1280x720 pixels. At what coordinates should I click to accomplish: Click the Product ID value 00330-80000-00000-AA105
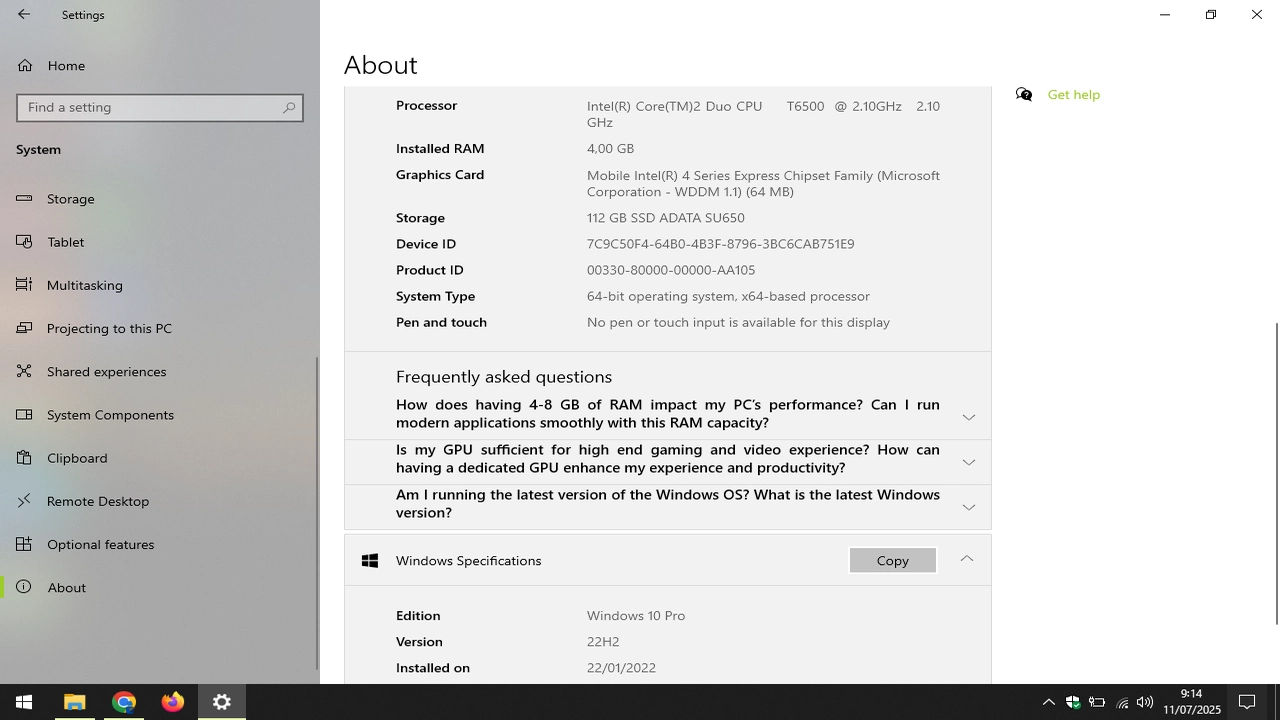tap(671, 270)
